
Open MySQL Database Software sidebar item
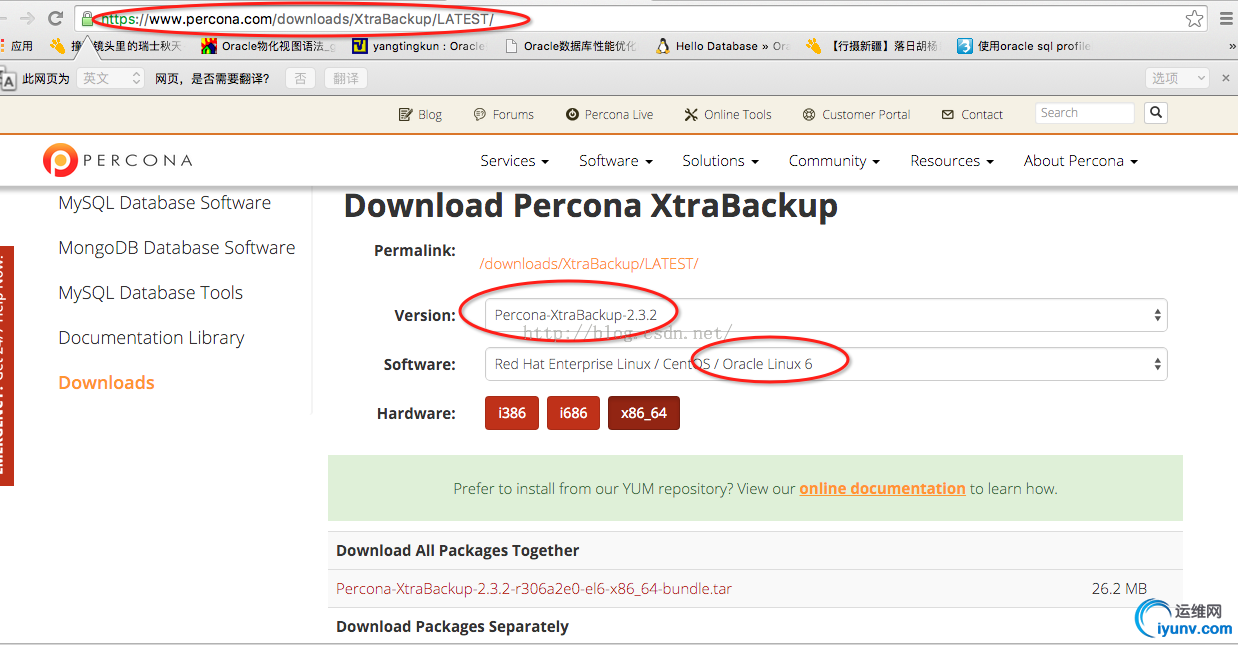pos(165,203)
